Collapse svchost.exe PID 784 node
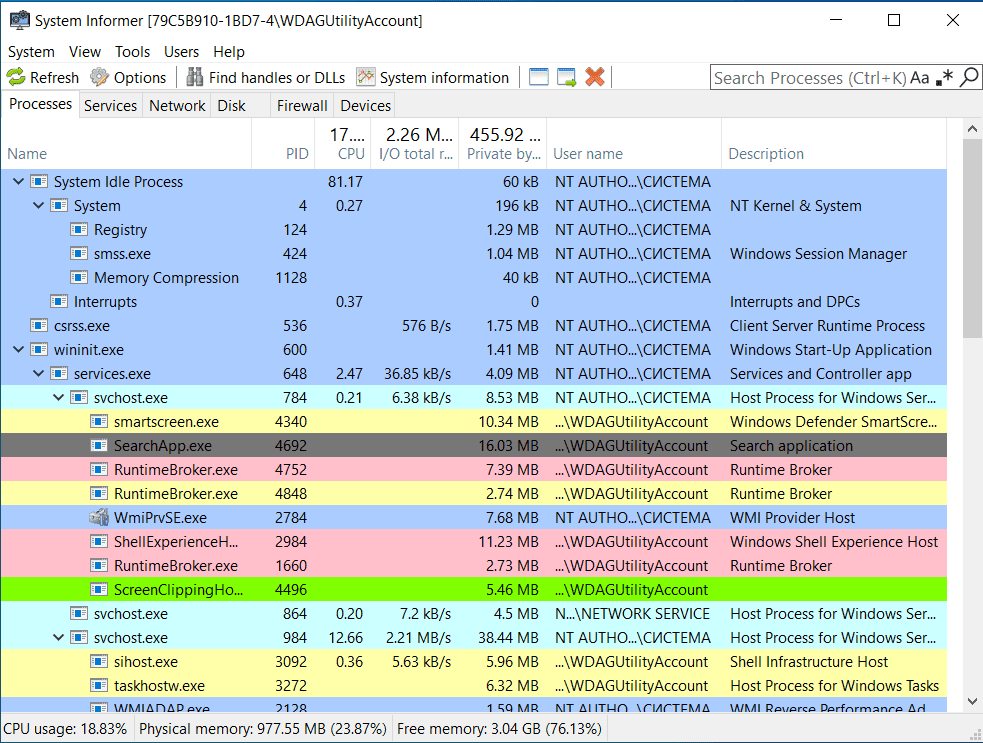 point(58,397)
